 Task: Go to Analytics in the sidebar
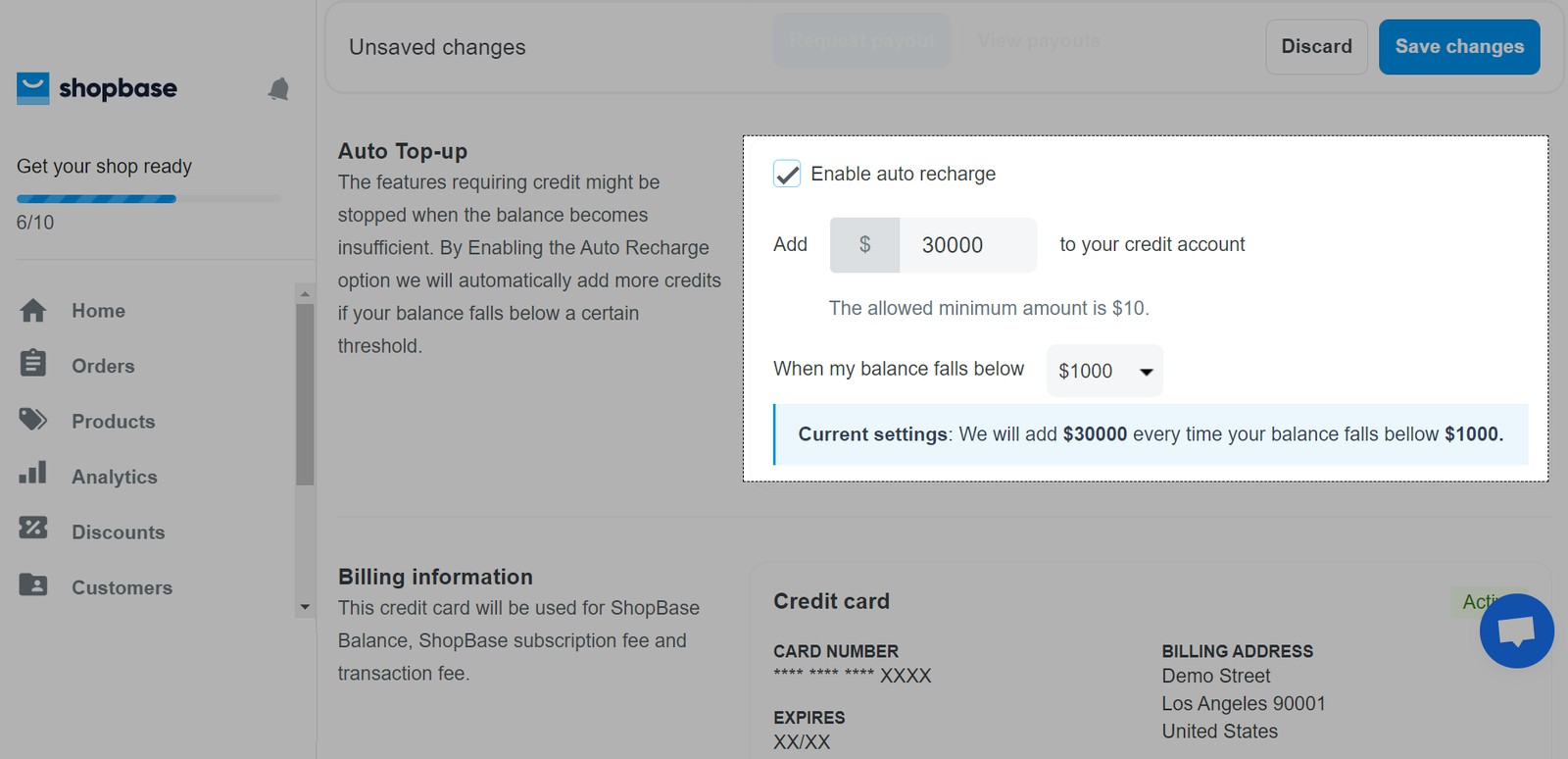click(x=114, y=477)
